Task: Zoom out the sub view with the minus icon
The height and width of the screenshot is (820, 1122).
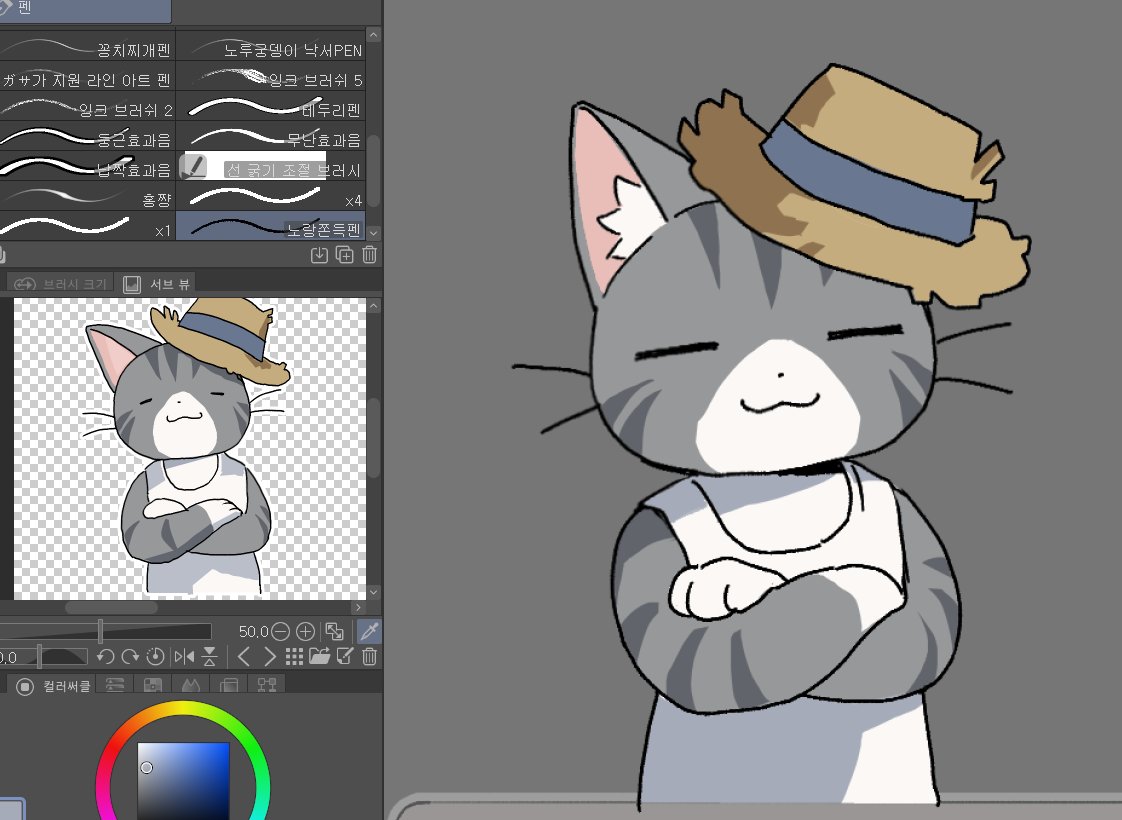Action: click(280, 631)
